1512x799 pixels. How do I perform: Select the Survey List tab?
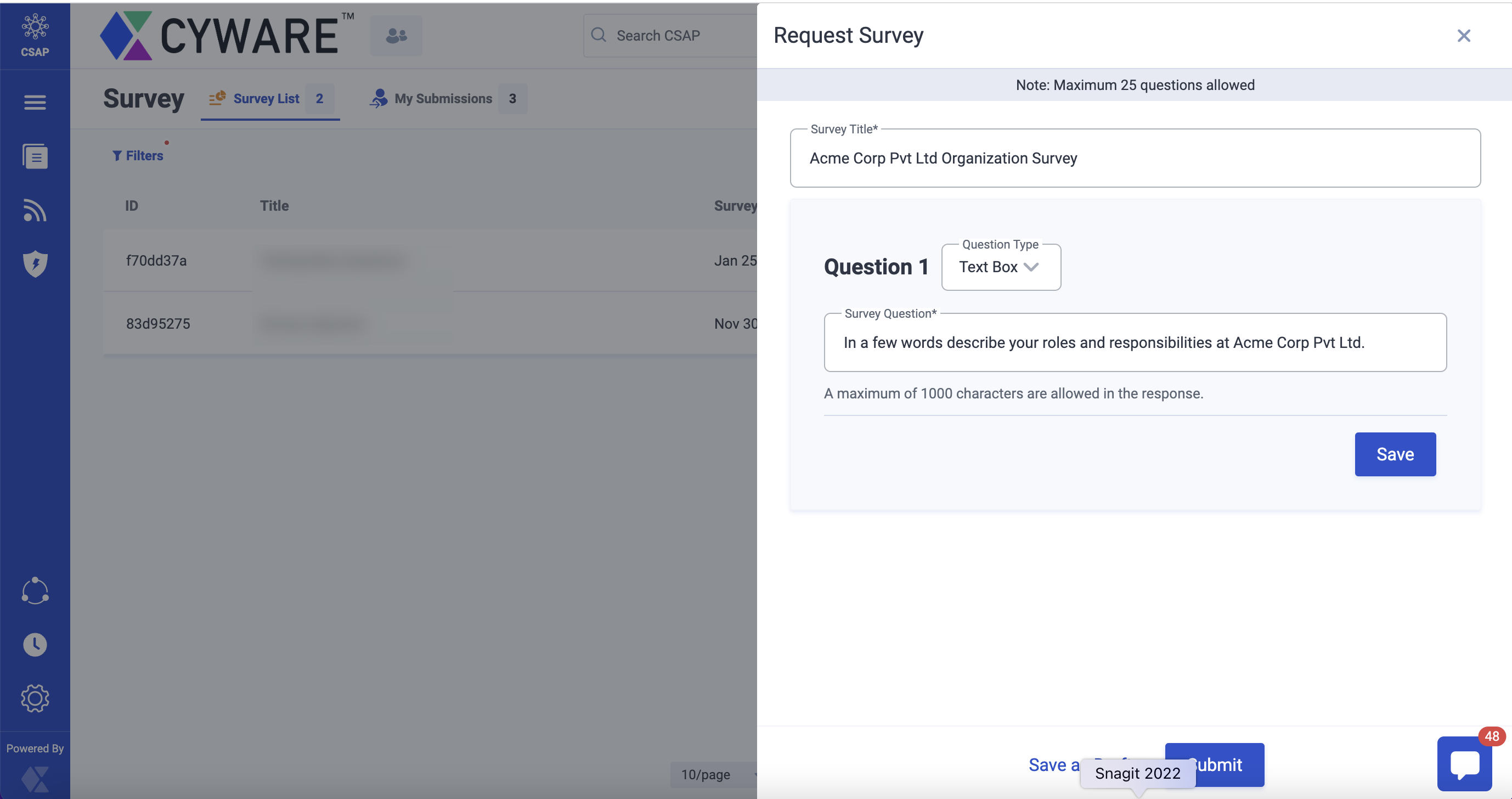(266, 98)
